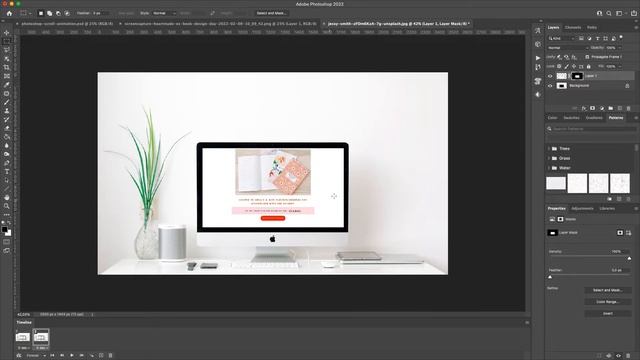The width and height of the screenshot is (640, 360).
Task: Hide Layer 1 using its eye icon
Action: click(550, 76)
